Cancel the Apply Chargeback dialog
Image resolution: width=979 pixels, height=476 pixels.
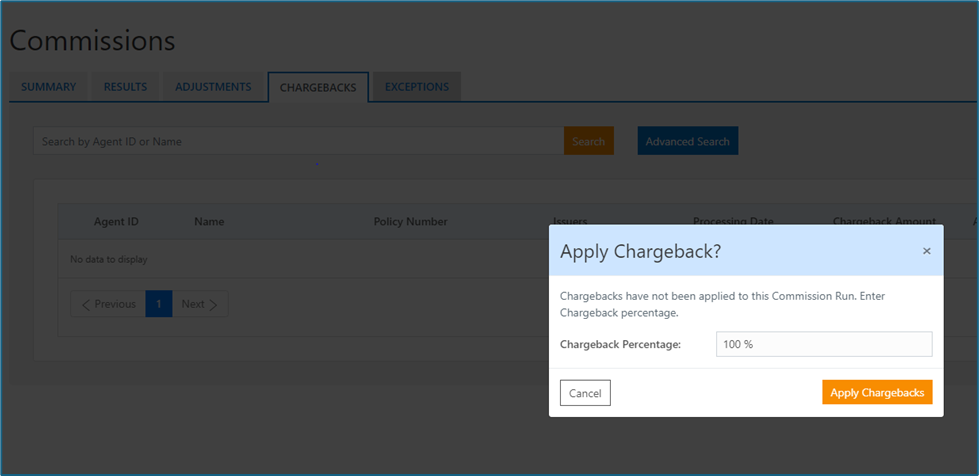coord(585,393)
